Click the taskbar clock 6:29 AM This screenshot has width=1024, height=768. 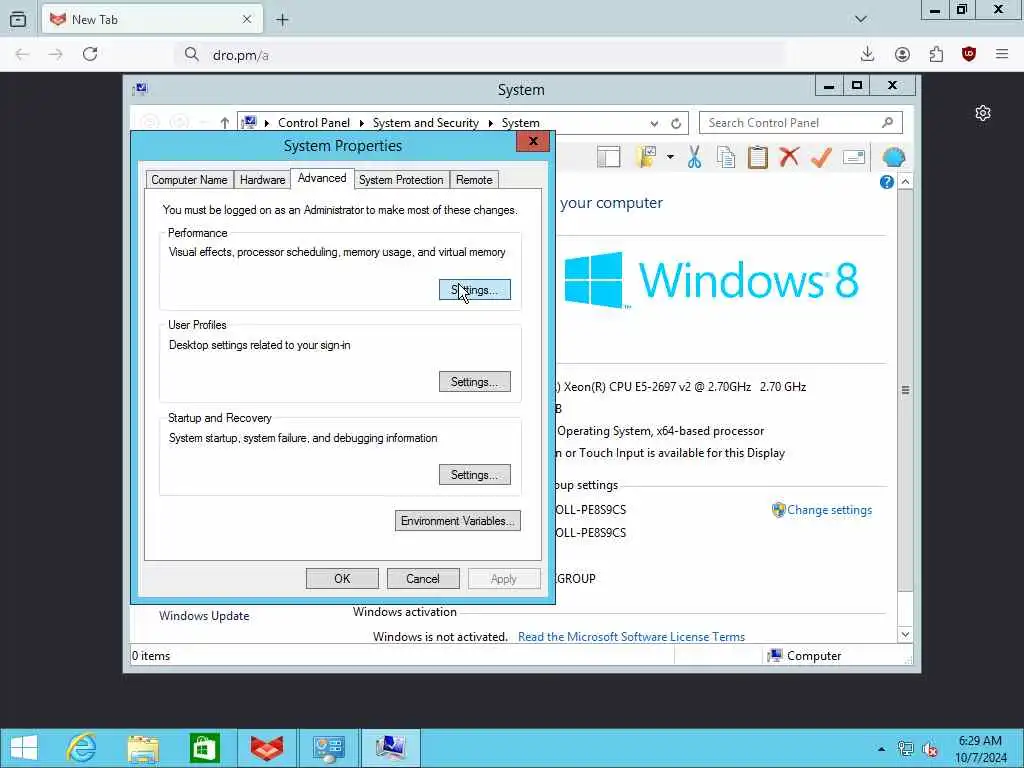pyautogui.click(x=980, y=741)
